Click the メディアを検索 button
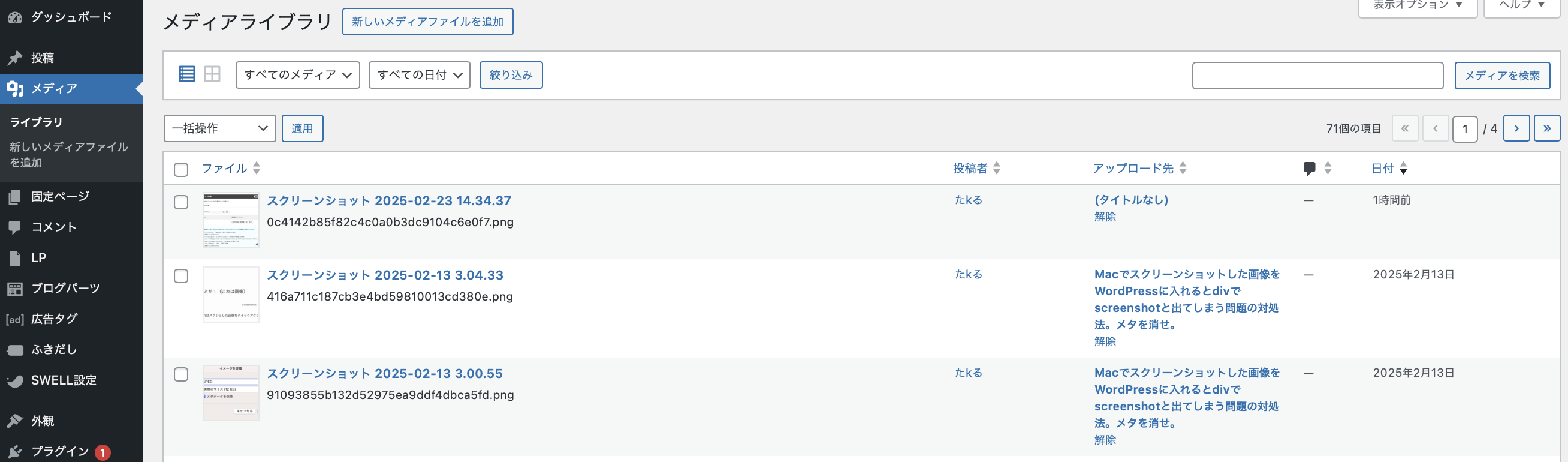1568x462 pixels. 1501,76
